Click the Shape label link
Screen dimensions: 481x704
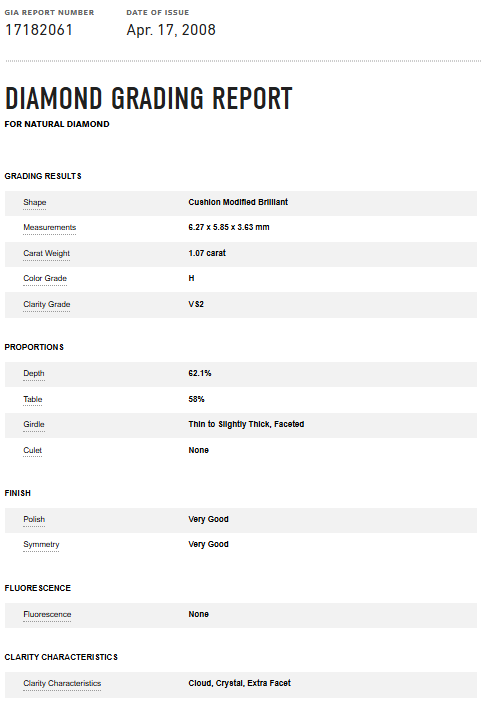pyautogui.click(x=35, y=202)
